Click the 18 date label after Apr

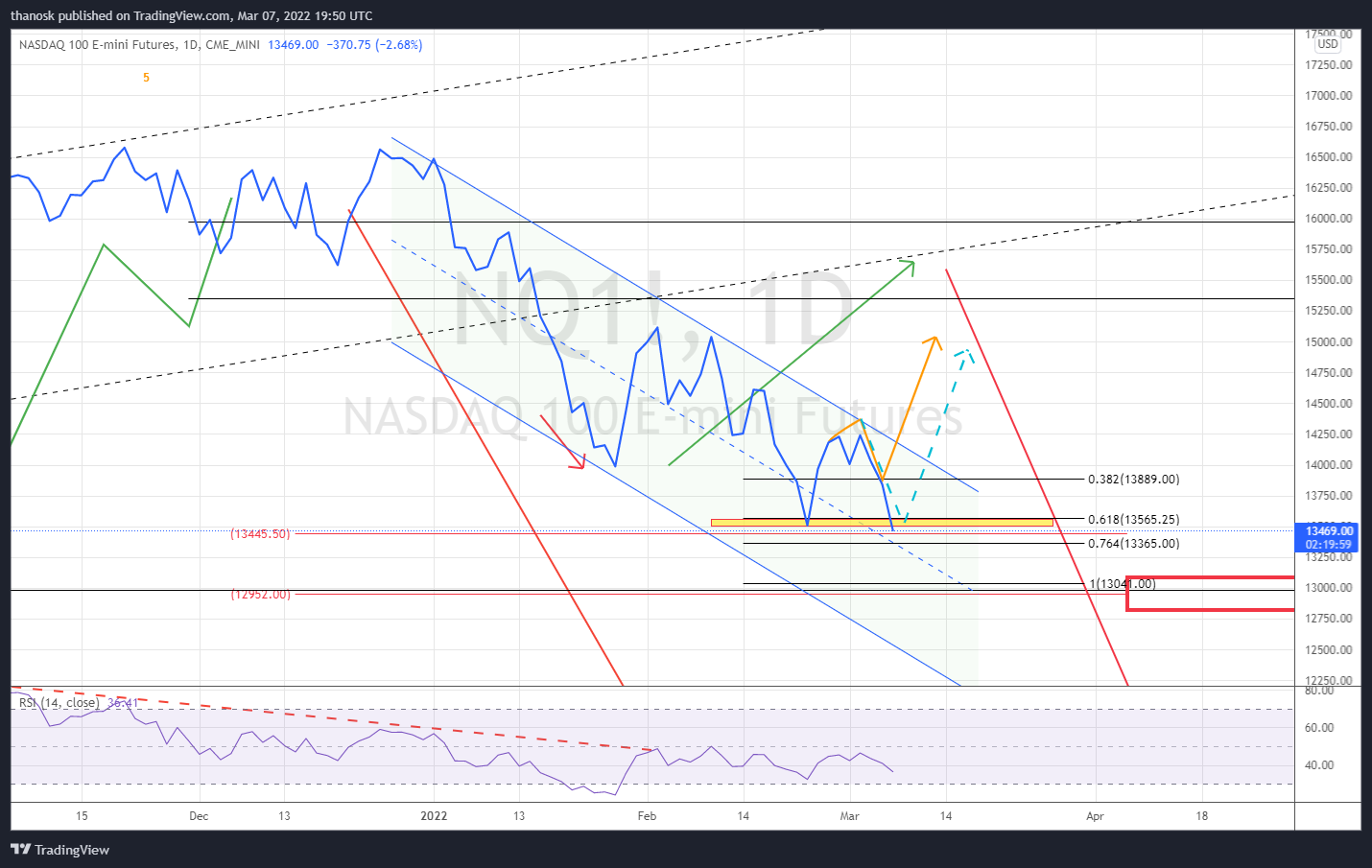pos(1202,816)
